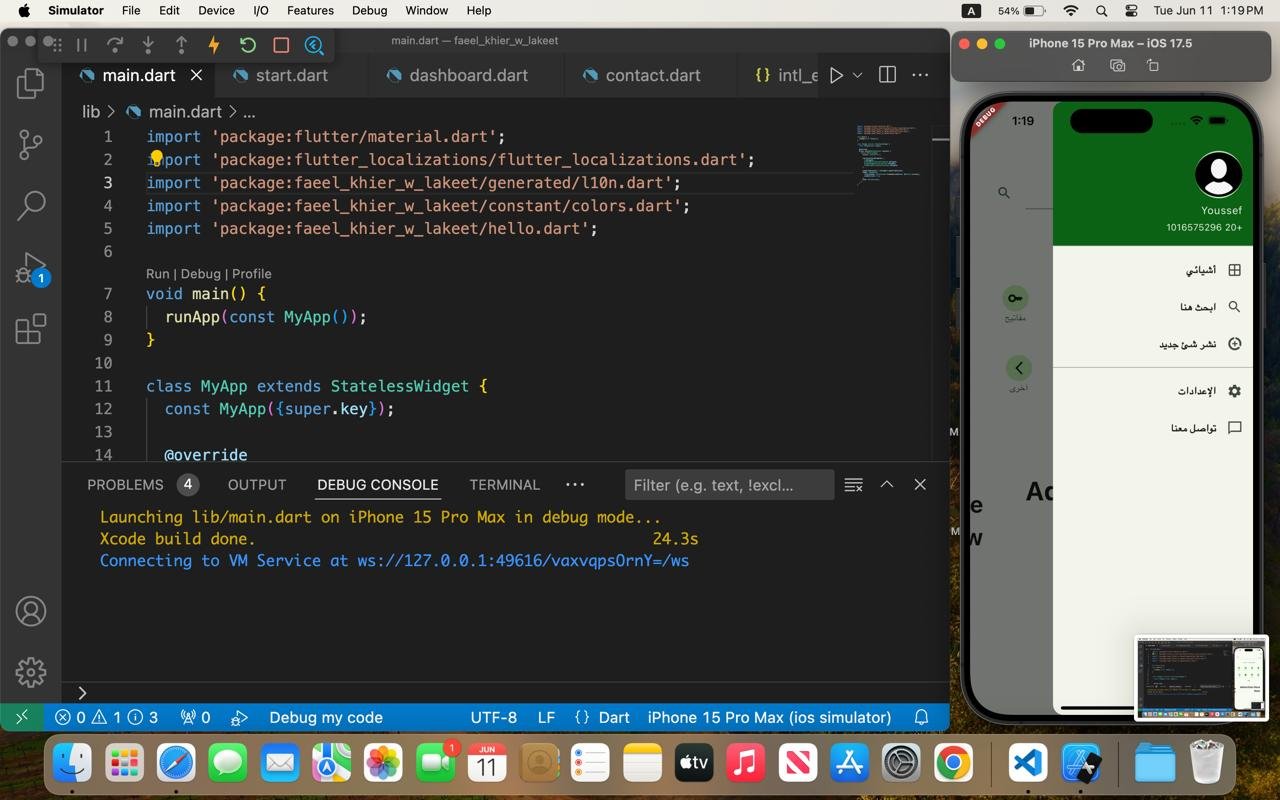The width and height of the screenshot is (1280, 800).
Task: Click the Debug CodeLens link above main()
Action: (x=200, y=274)
